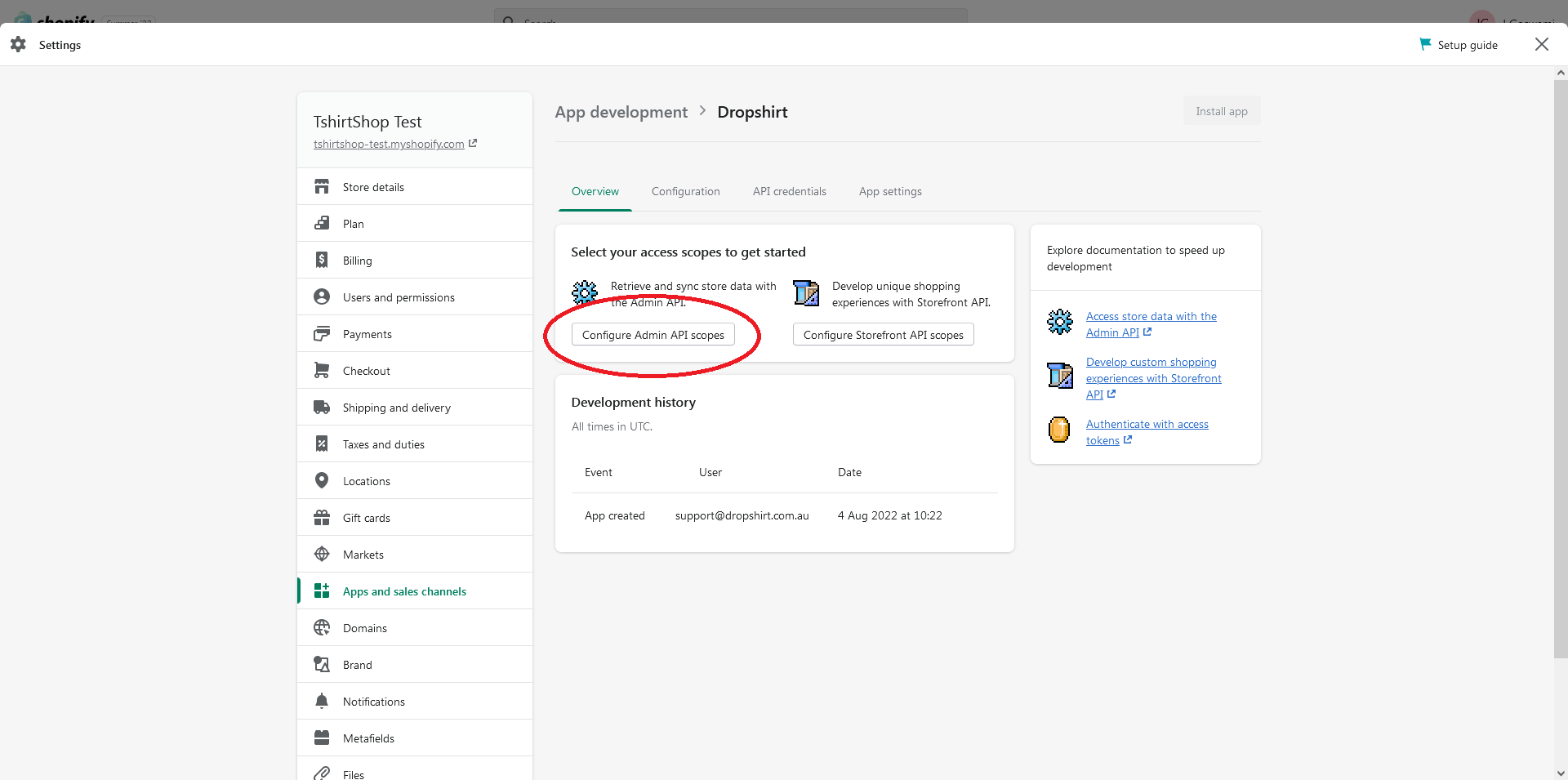This screenshot has width=1568, height=780.
Task: Click Configure Admin API scopes button
Action: point(653,335)
